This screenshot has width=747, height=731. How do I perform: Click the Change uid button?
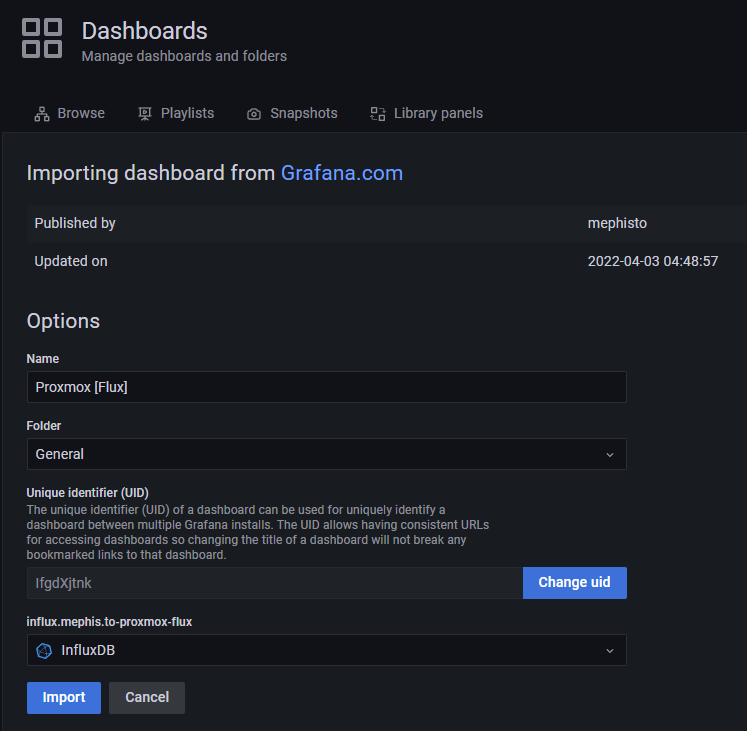[x=574, y=583]
